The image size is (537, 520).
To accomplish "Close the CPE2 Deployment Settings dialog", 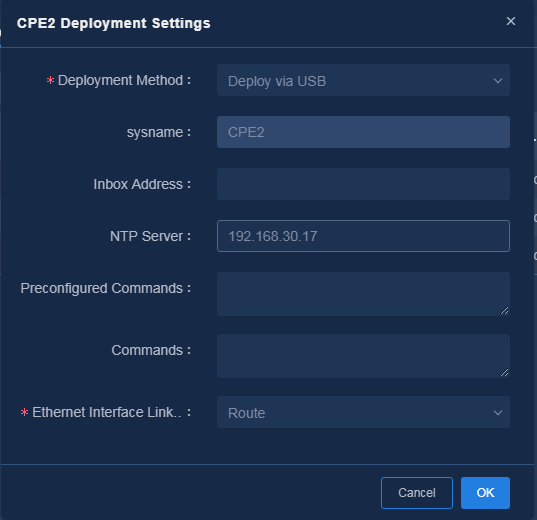I will coord(511,21).
